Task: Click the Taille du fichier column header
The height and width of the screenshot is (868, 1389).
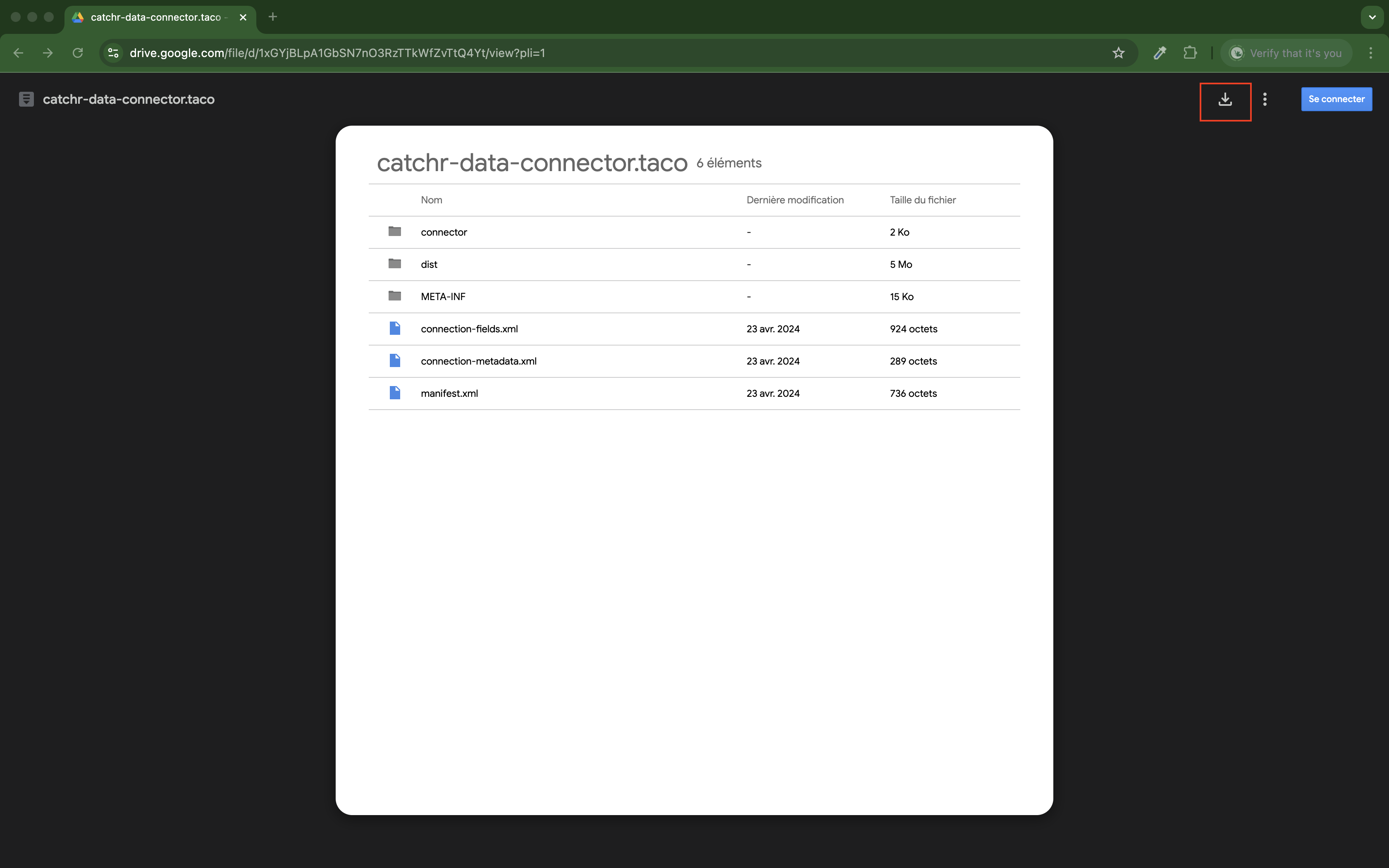Action: 923,200
